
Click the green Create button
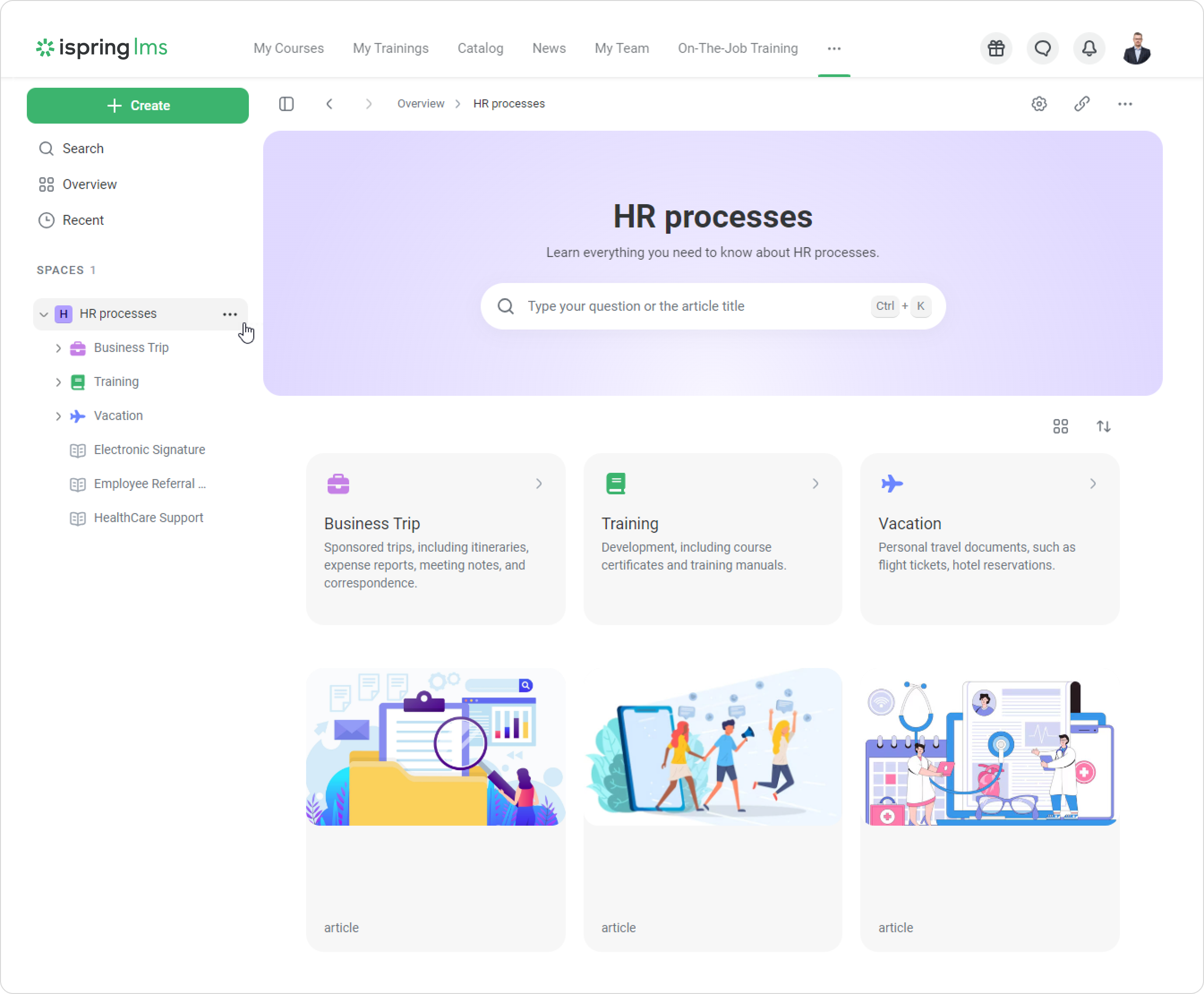point(138,105)
